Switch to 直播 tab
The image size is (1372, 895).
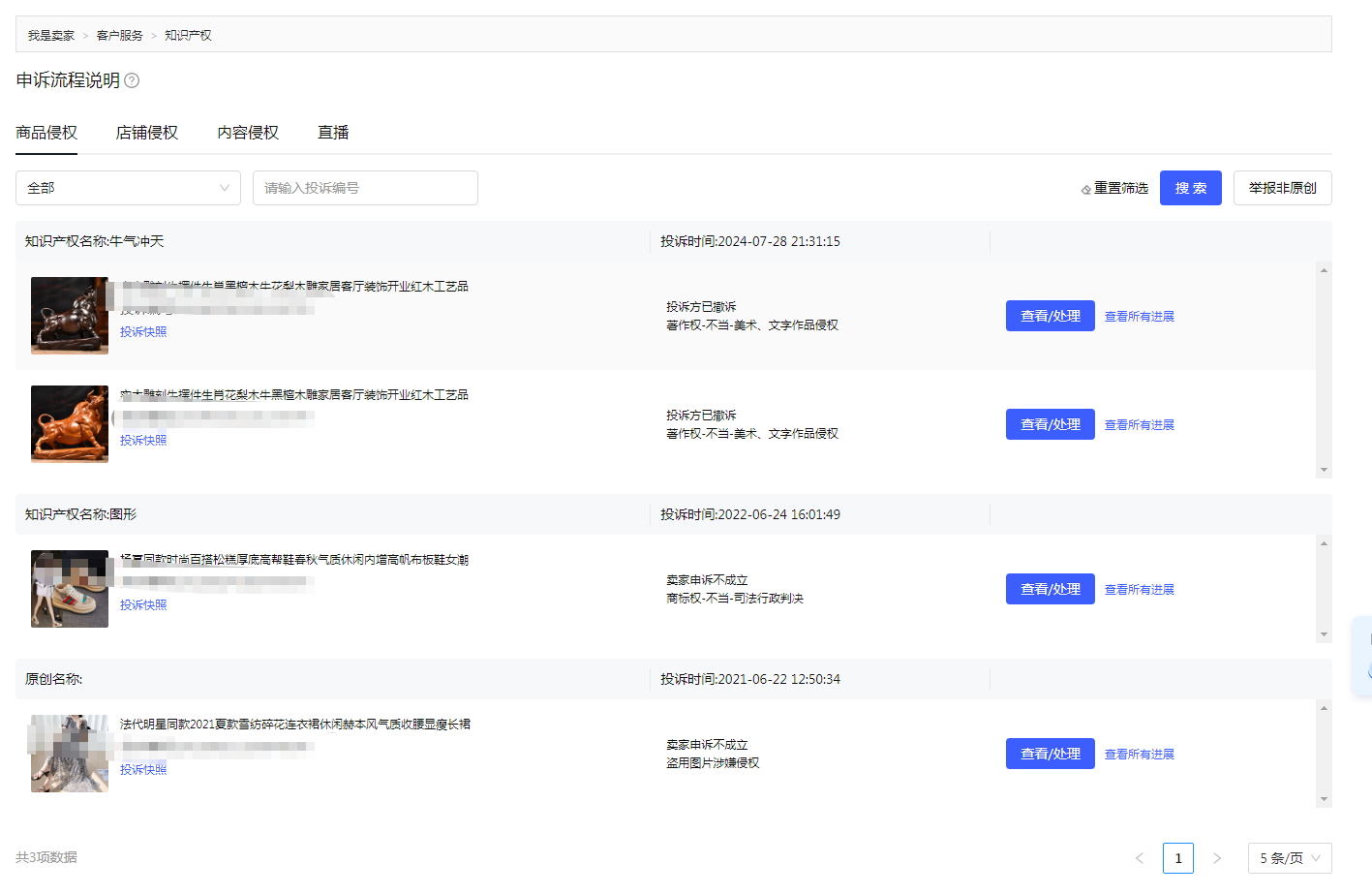[x=333, y=133]
